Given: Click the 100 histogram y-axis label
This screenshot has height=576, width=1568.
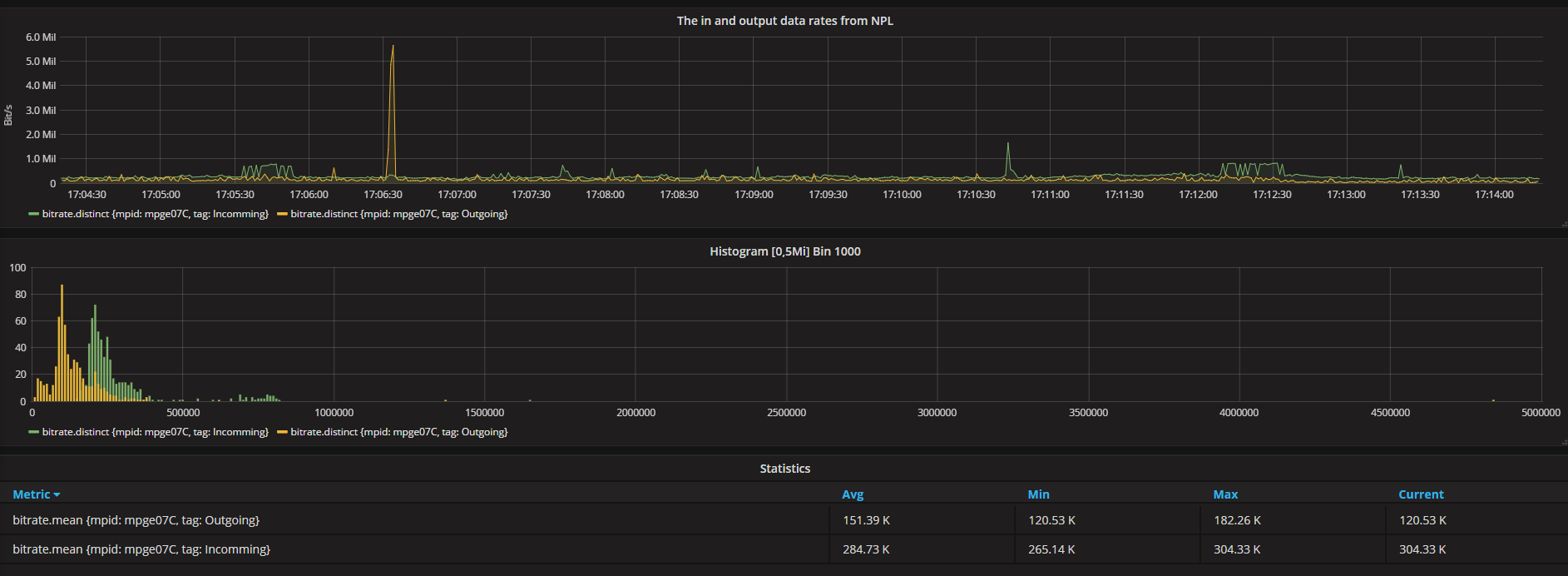Looking at the screenshot, I should pyautogui.click(x=17, y=268).
